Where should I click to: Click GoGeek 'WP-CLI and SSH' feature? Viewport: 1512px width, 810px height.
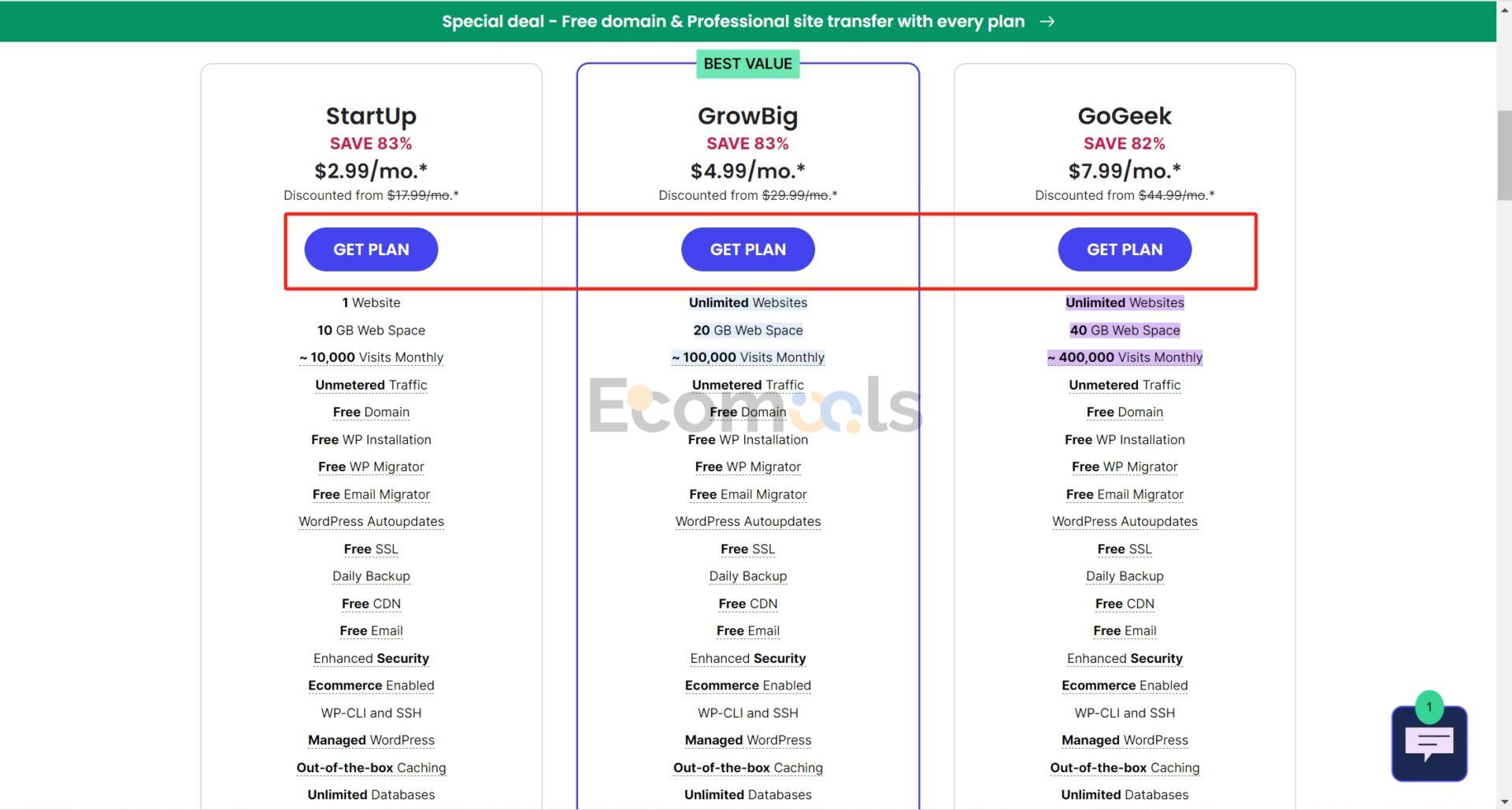pos(1125,713)
